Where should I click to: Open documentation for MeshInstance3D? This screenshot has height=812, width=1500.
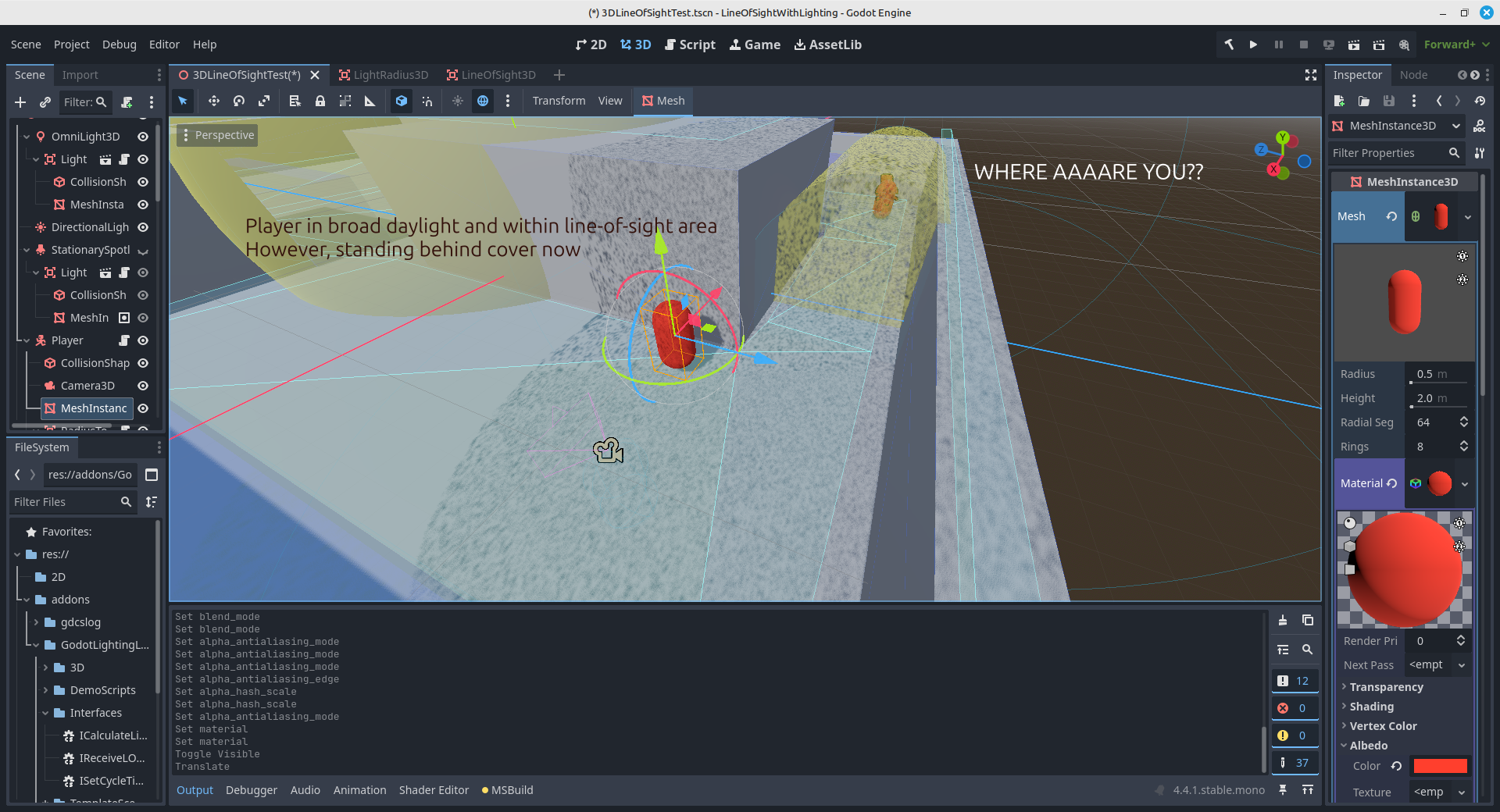click(x=1480, y=126)
